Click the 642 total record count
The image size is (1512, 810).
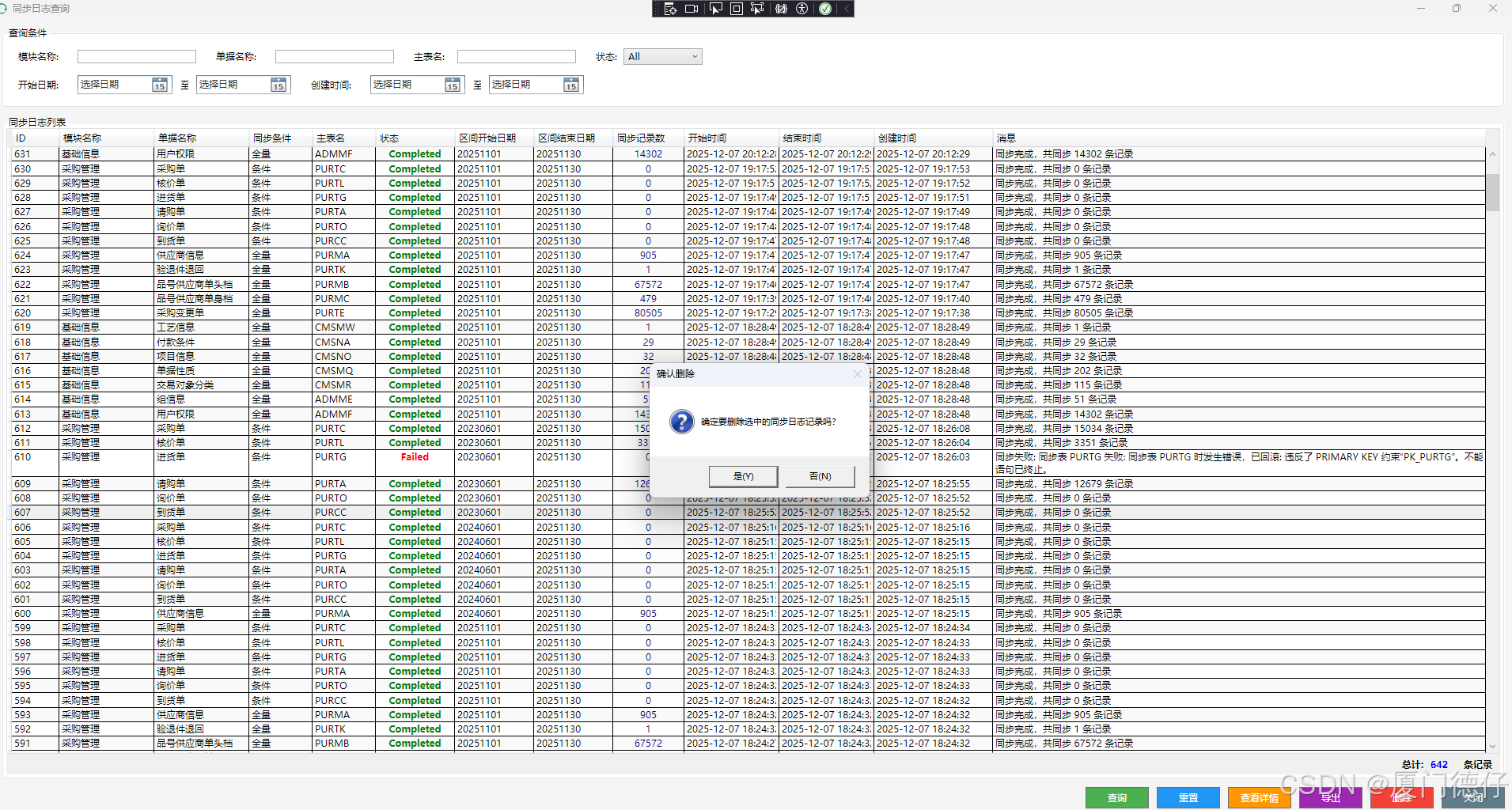point(1439,765)
